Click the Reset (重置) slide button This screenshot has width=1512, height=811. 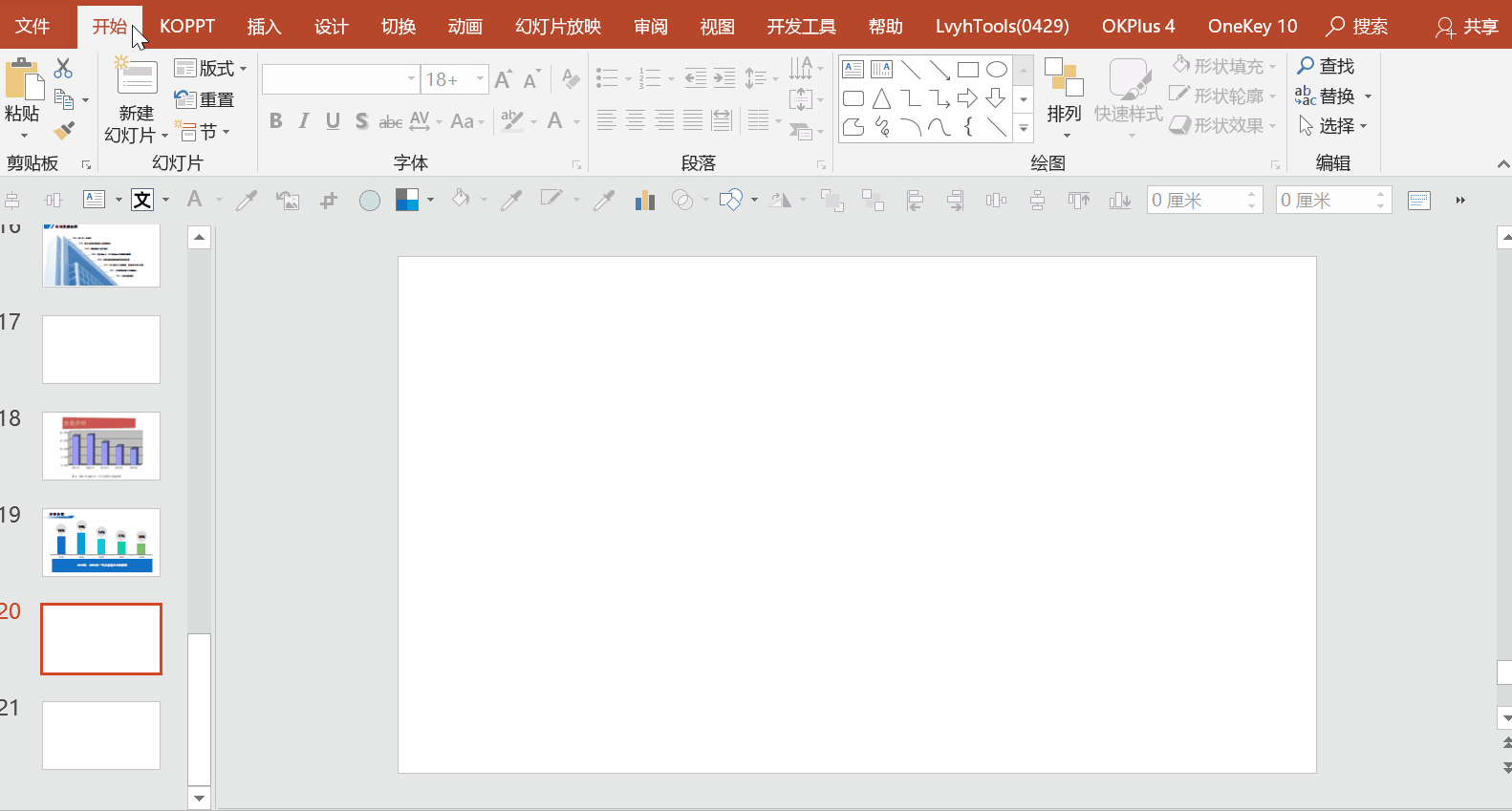click(205, 99)
